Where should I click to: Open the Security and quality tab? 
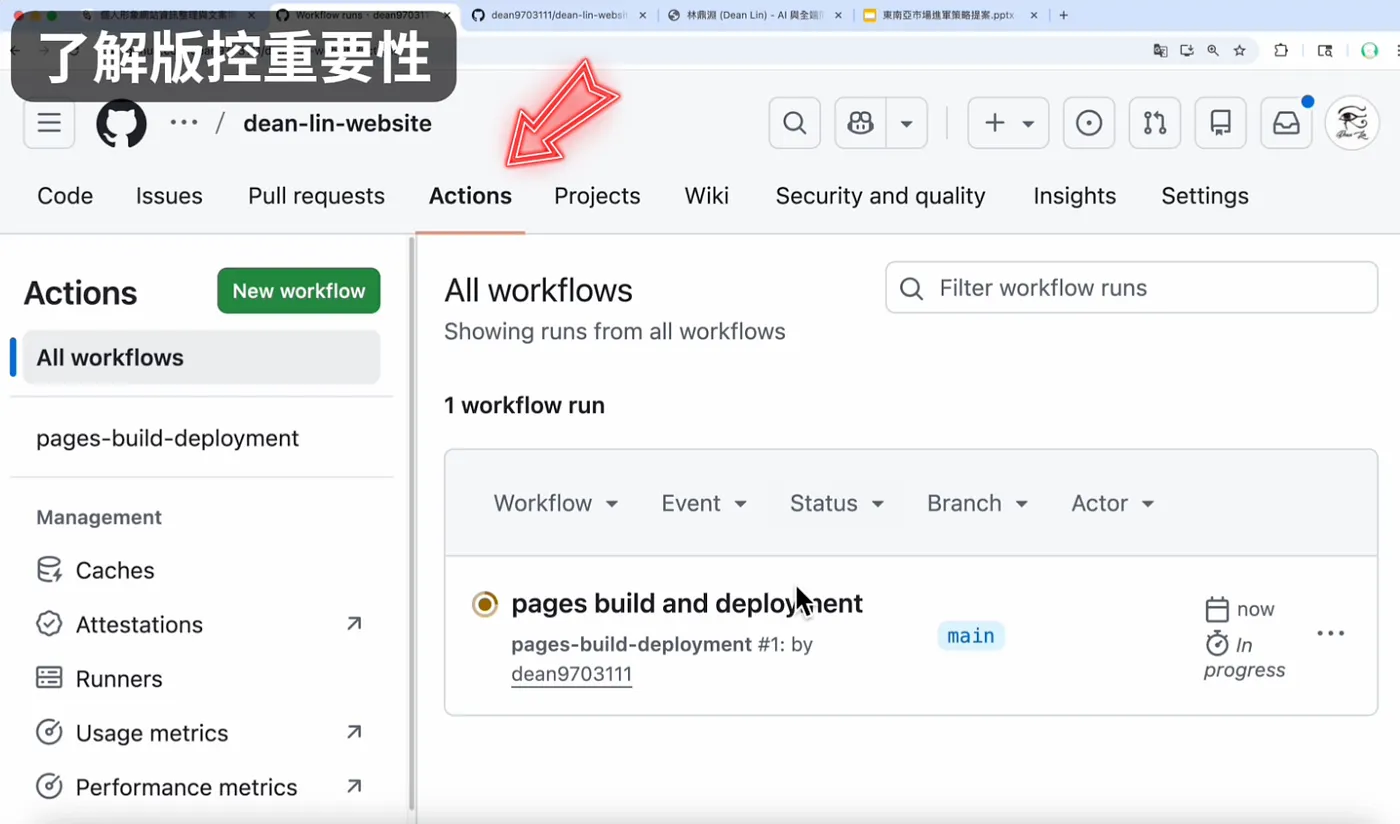(x=880, y=196)
